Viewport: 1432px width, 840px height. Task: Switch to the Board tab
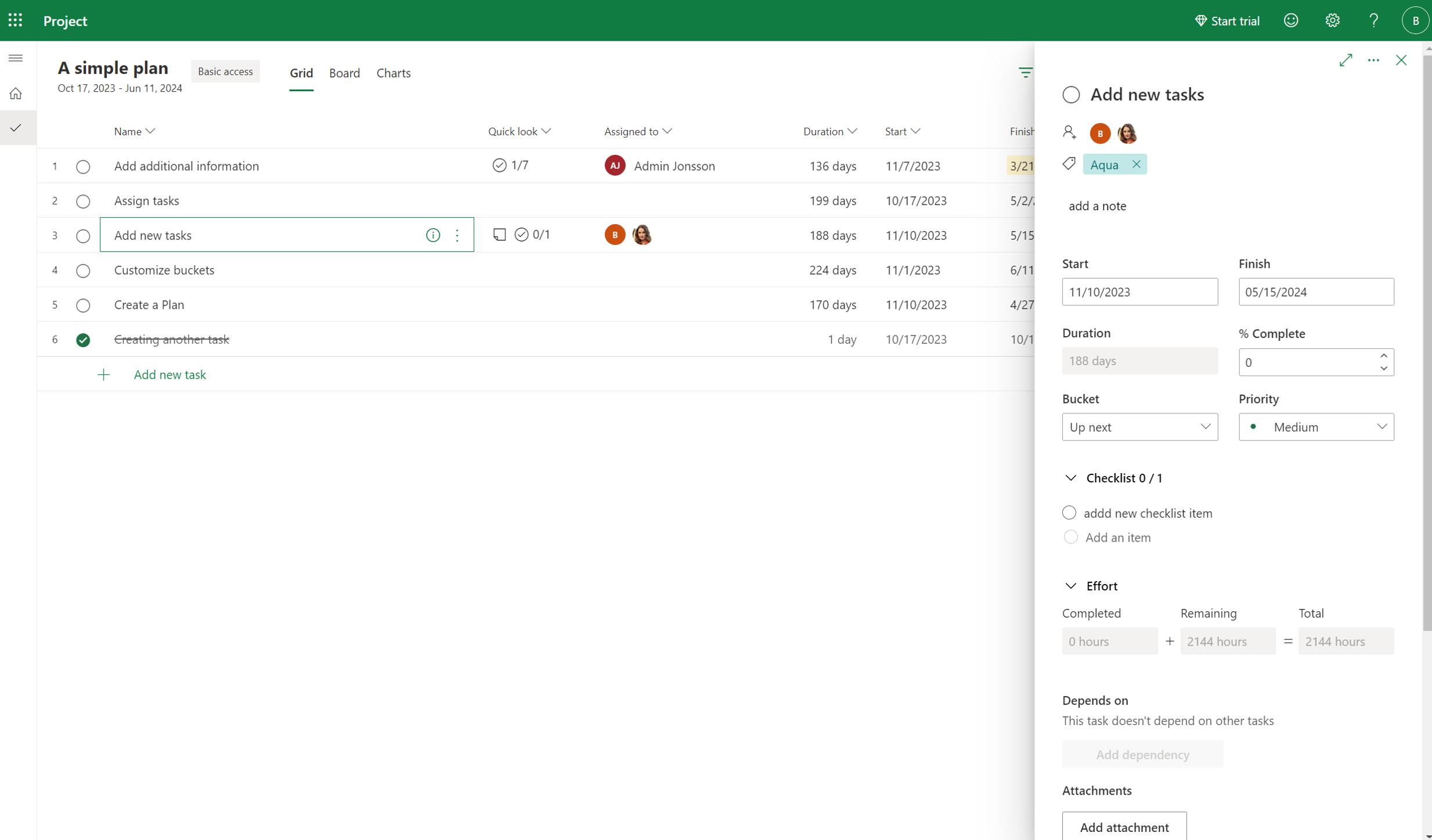pyautogui.click(x=345, y=73)
